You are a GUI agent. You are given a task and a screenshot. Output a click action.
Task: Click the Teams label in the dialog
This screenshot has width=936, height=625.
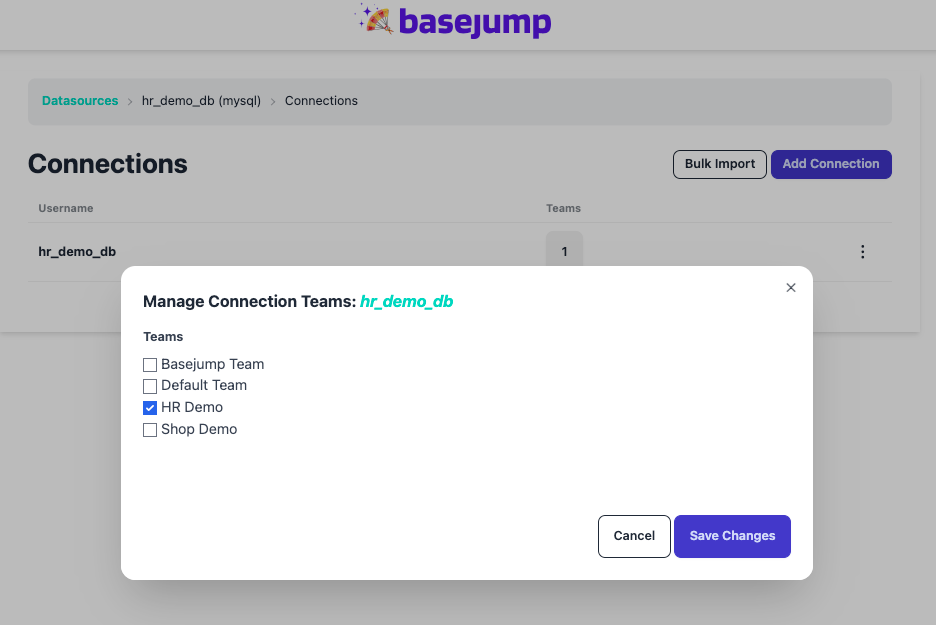pos(163,337)
